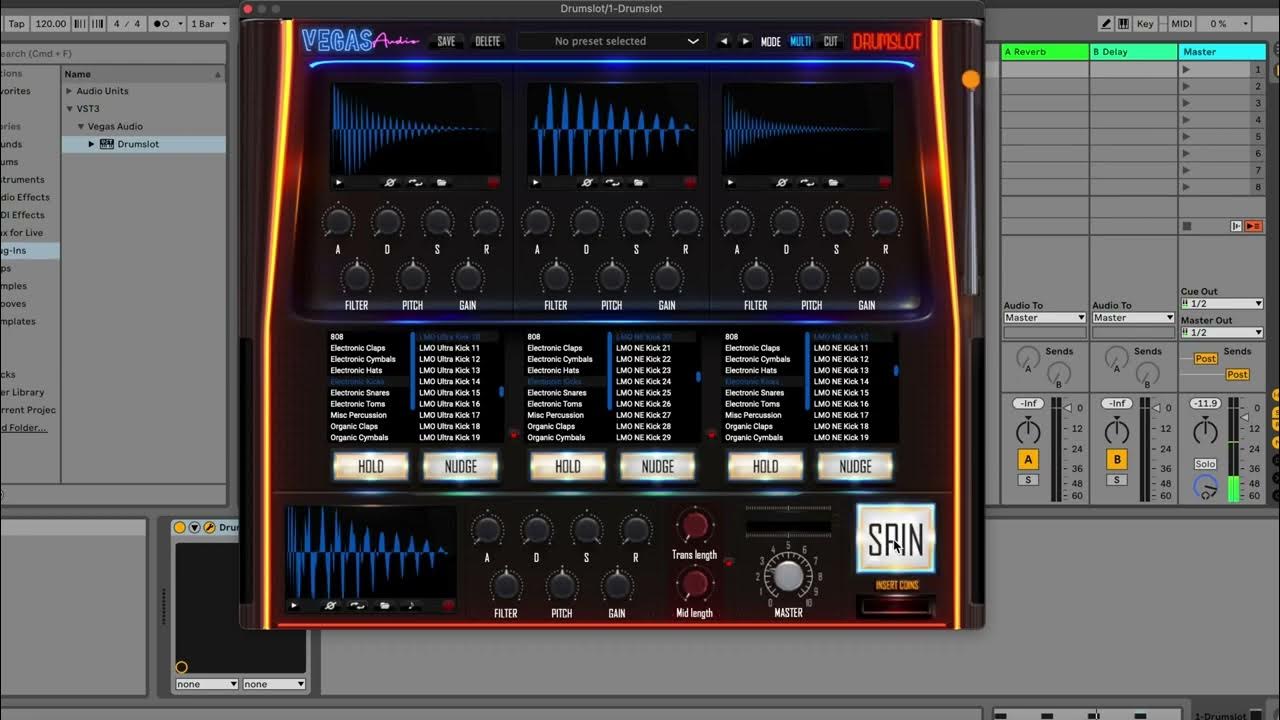
Task: Click Master Stop Clips square button
Action: 1187,226
